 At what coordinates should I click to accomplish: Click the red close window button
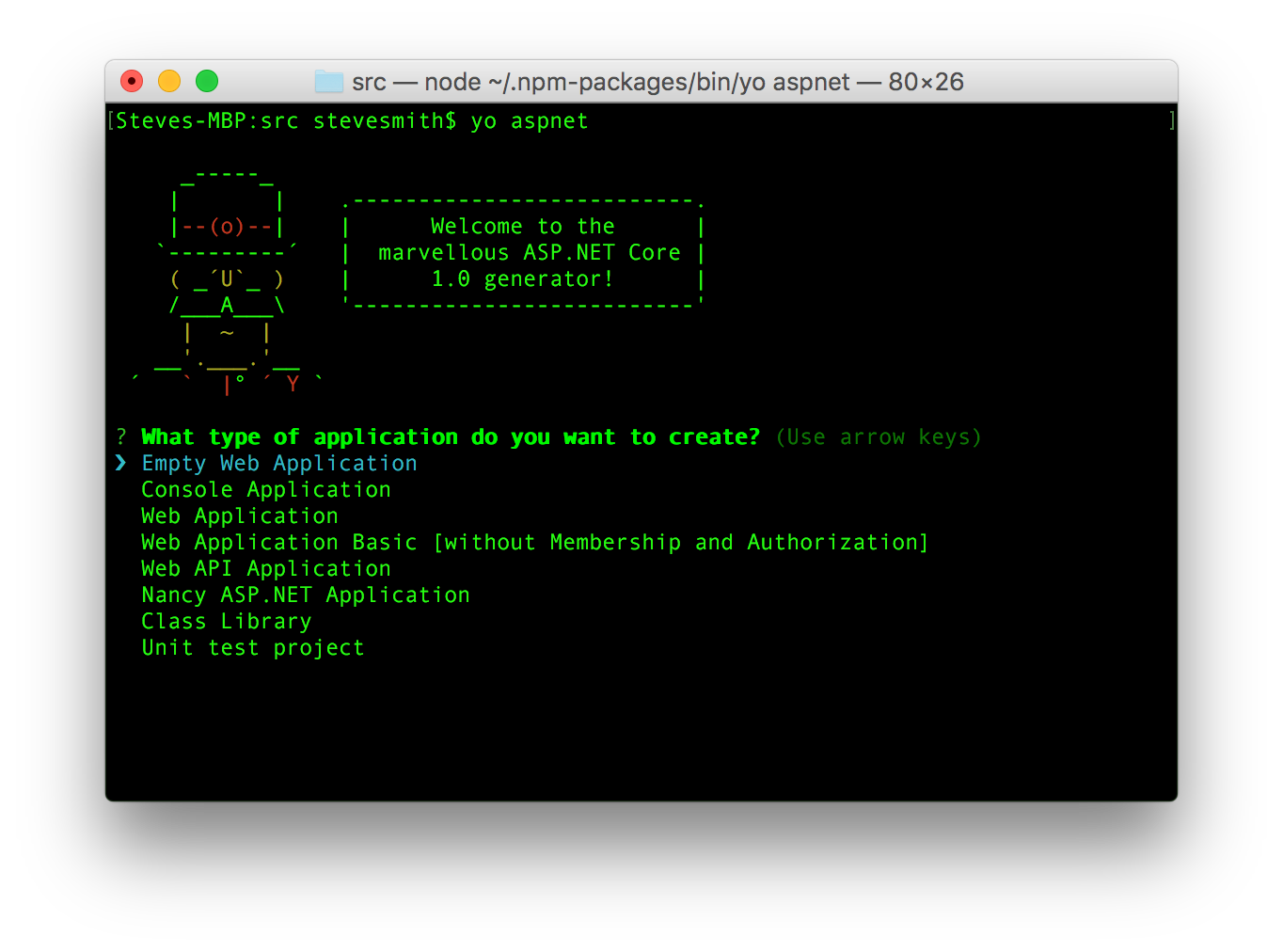click(x=132, y=82)
